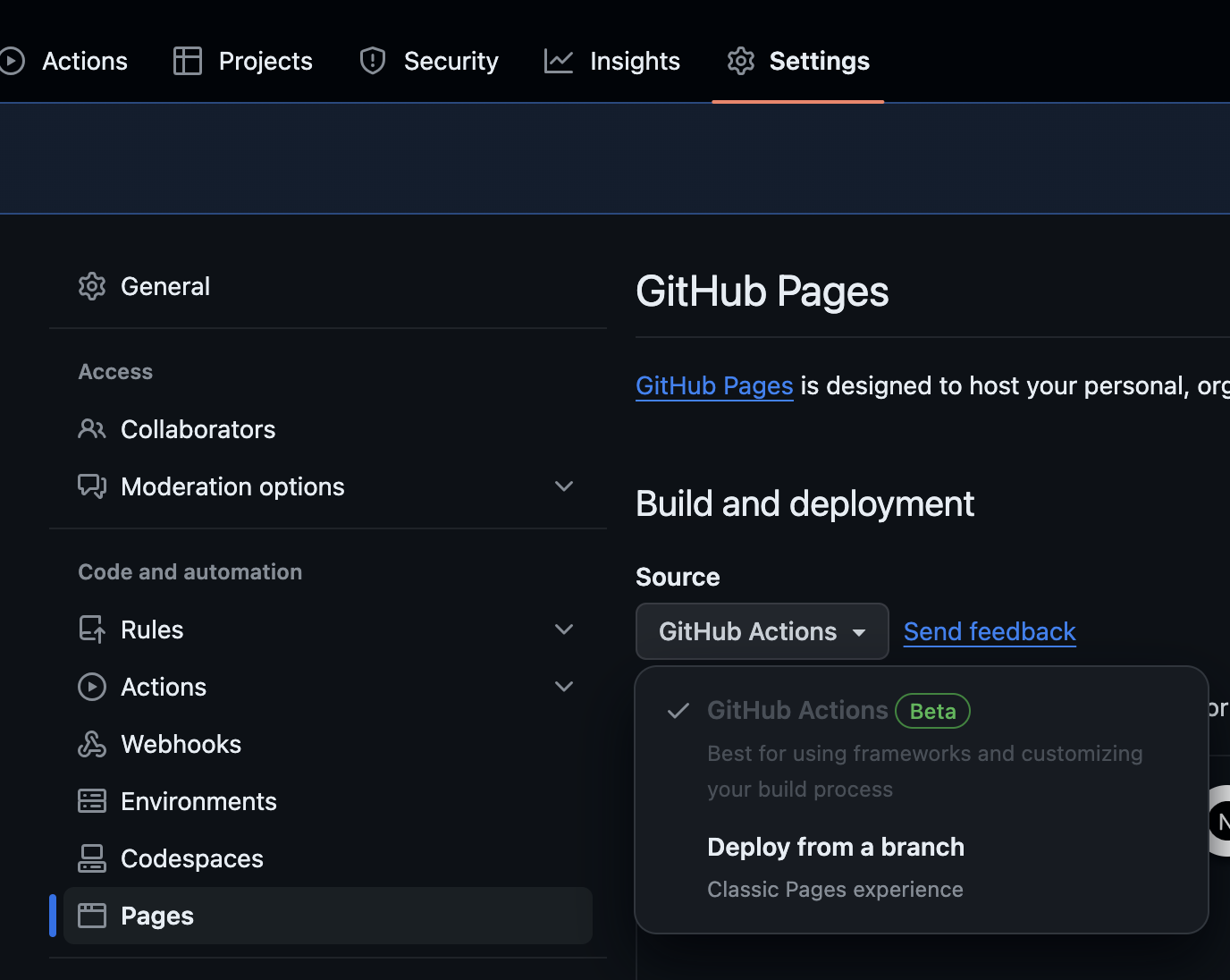This screenshot has height=980, width=1230.
Task: Click the Insights graph icon
Action: click(x=559, y=61)
